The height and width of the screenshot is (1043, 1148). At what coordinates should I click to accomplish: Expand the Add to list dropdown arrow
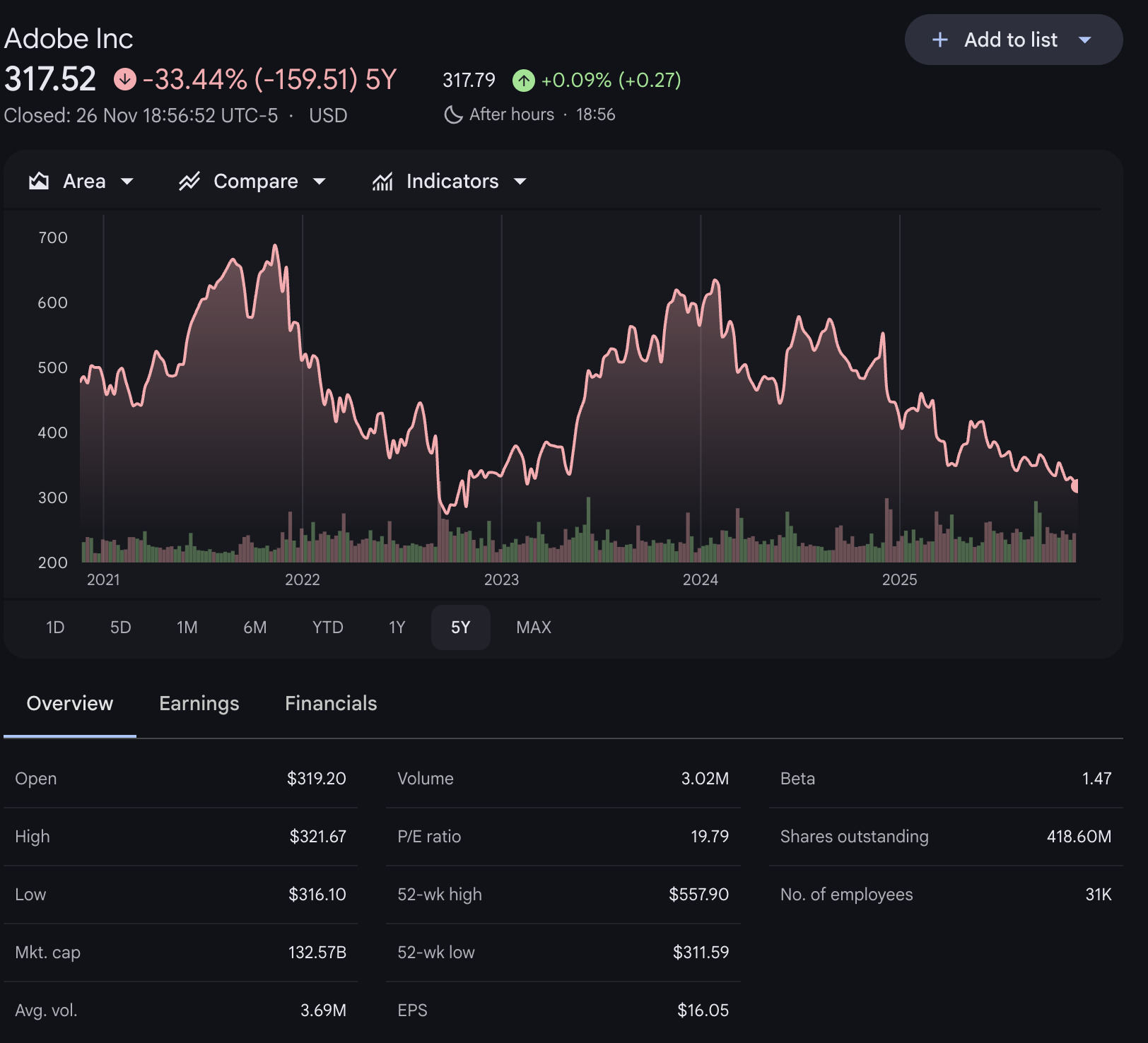pos(1084,40)
